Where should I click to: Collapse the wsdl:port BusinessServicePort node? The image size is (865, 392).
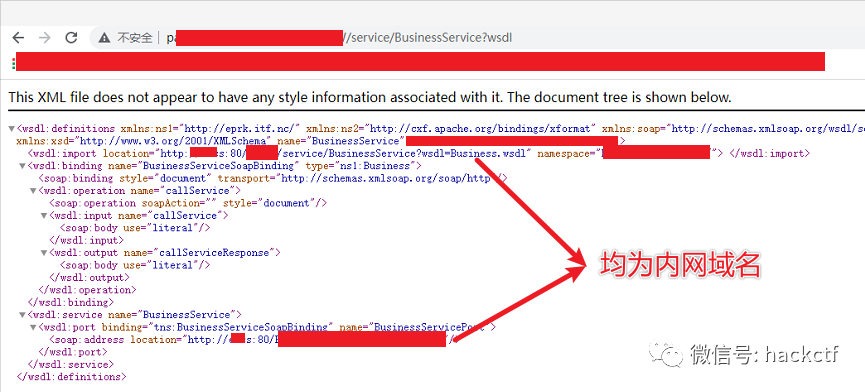pyautogui.click(x=34, y=327)
